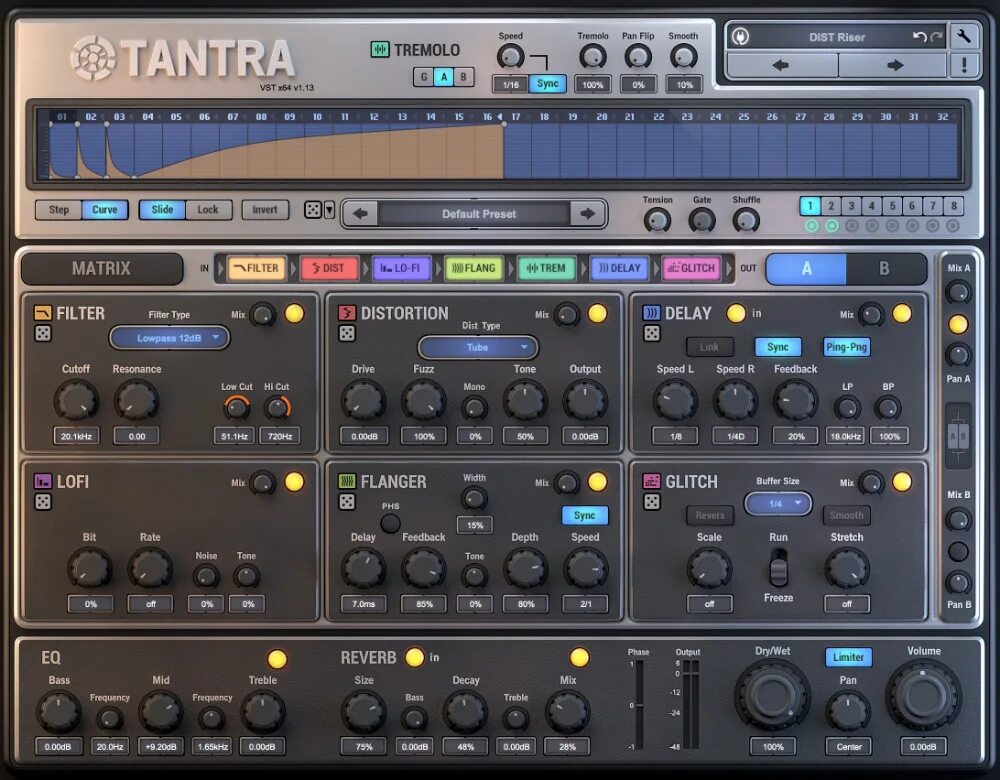Toggle the Lofi section power light
This screenshot has width=1000, height=780.
294,482
